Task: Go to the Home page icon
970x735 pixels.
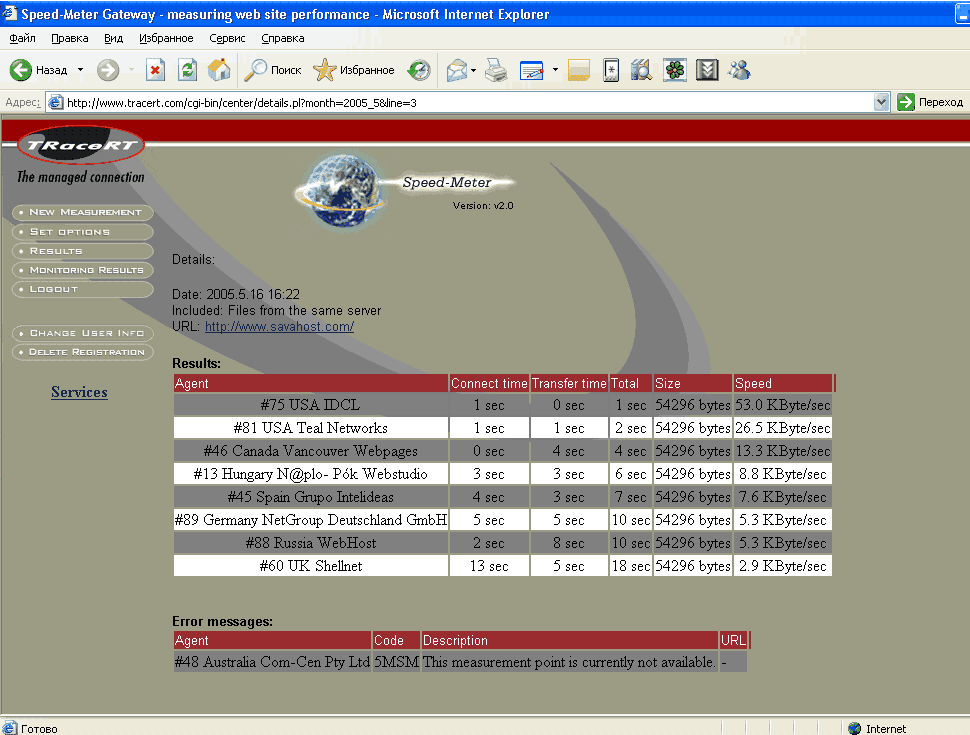Action: coord(219,70)
